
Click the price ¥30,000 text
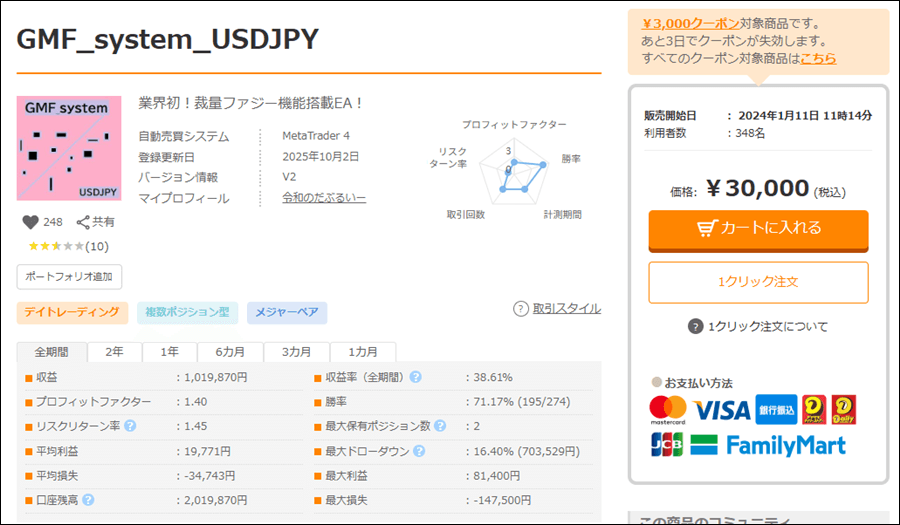(x=757, y=188)
